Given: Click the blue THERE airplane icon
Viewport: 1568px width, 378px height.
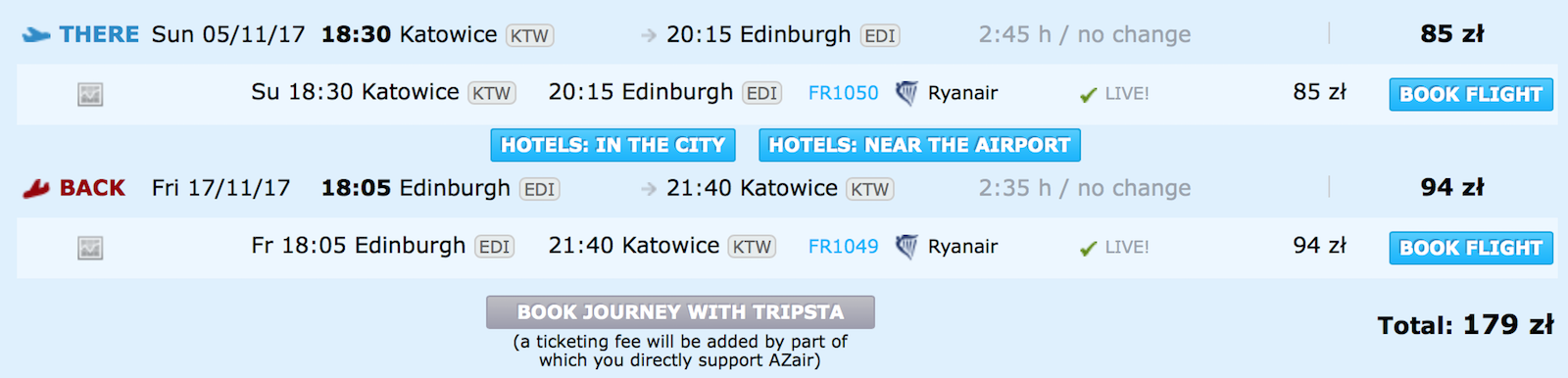Looking at the screenshot, I should (35, 35).
